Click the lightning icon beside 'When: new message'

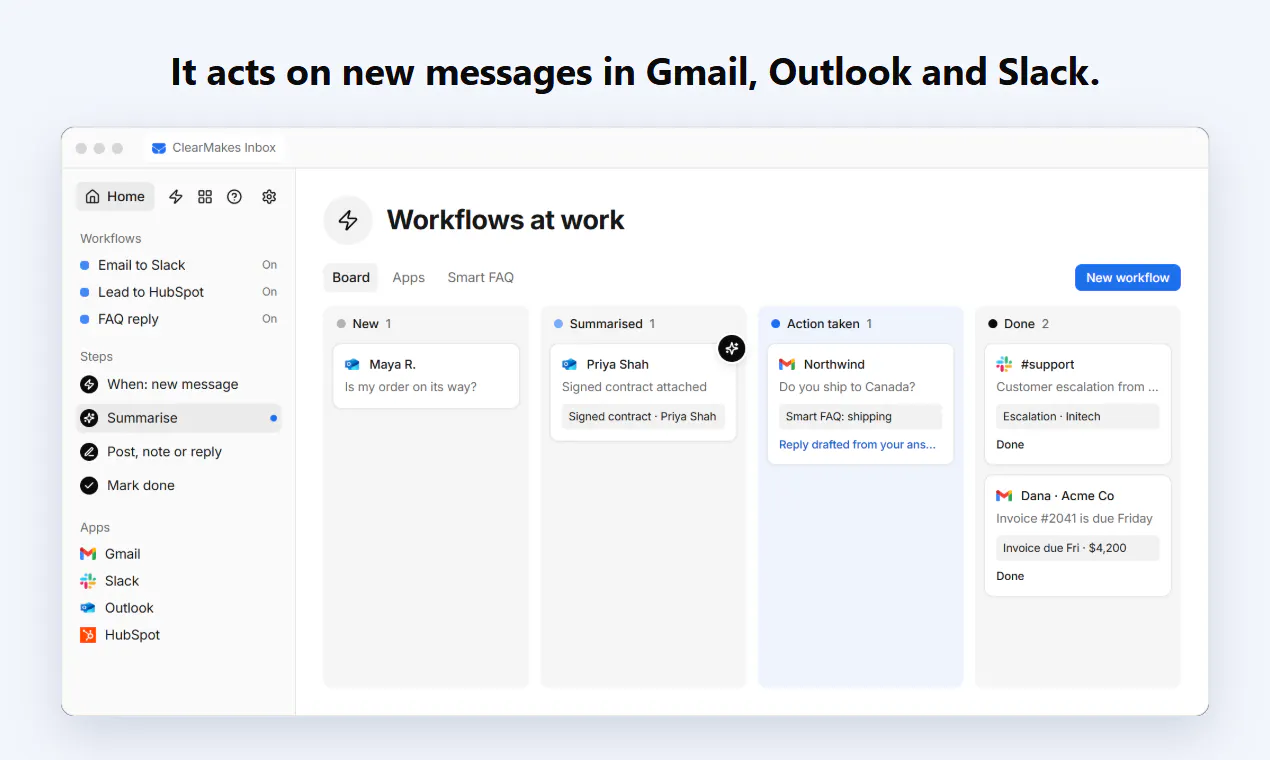coord(89,384)
